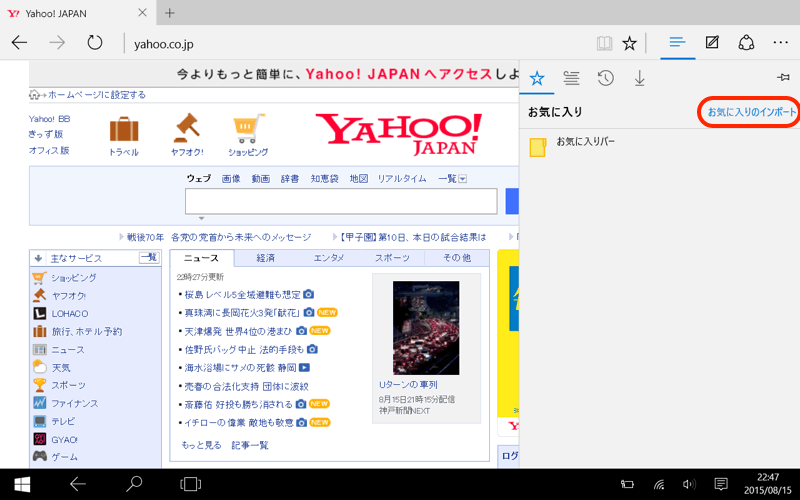Open the お気に入りバー folder

[x=585, y=143]
